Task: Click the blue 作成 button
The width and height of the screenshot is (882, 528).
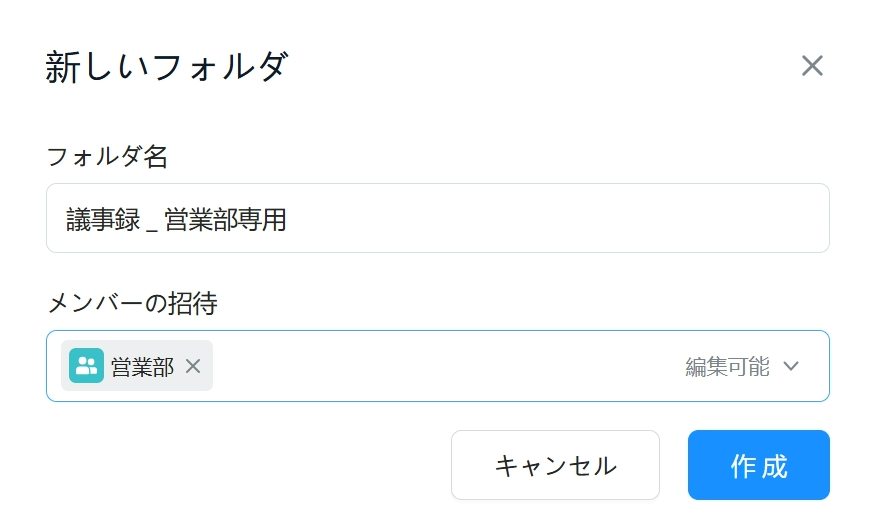Action: click(x=758, y=465)
